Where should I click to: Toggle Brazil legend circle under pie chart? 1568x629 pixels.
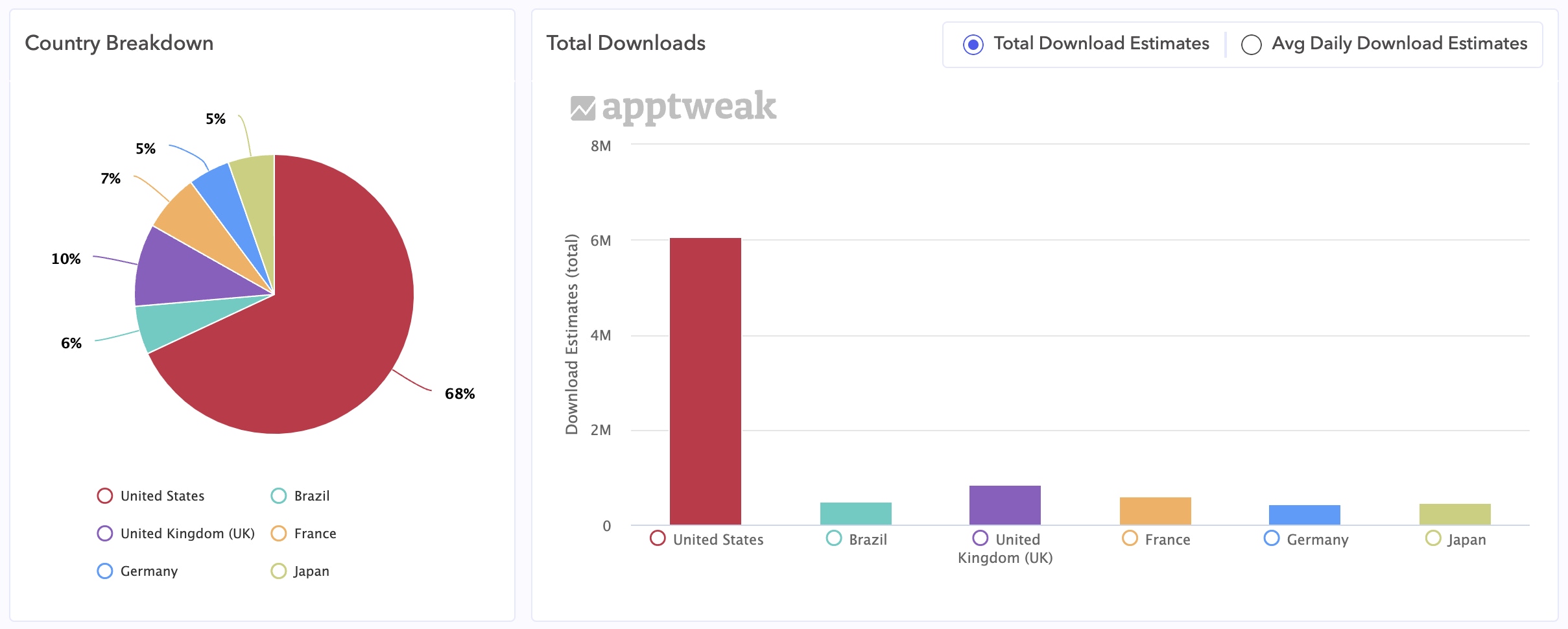(278, 496)
